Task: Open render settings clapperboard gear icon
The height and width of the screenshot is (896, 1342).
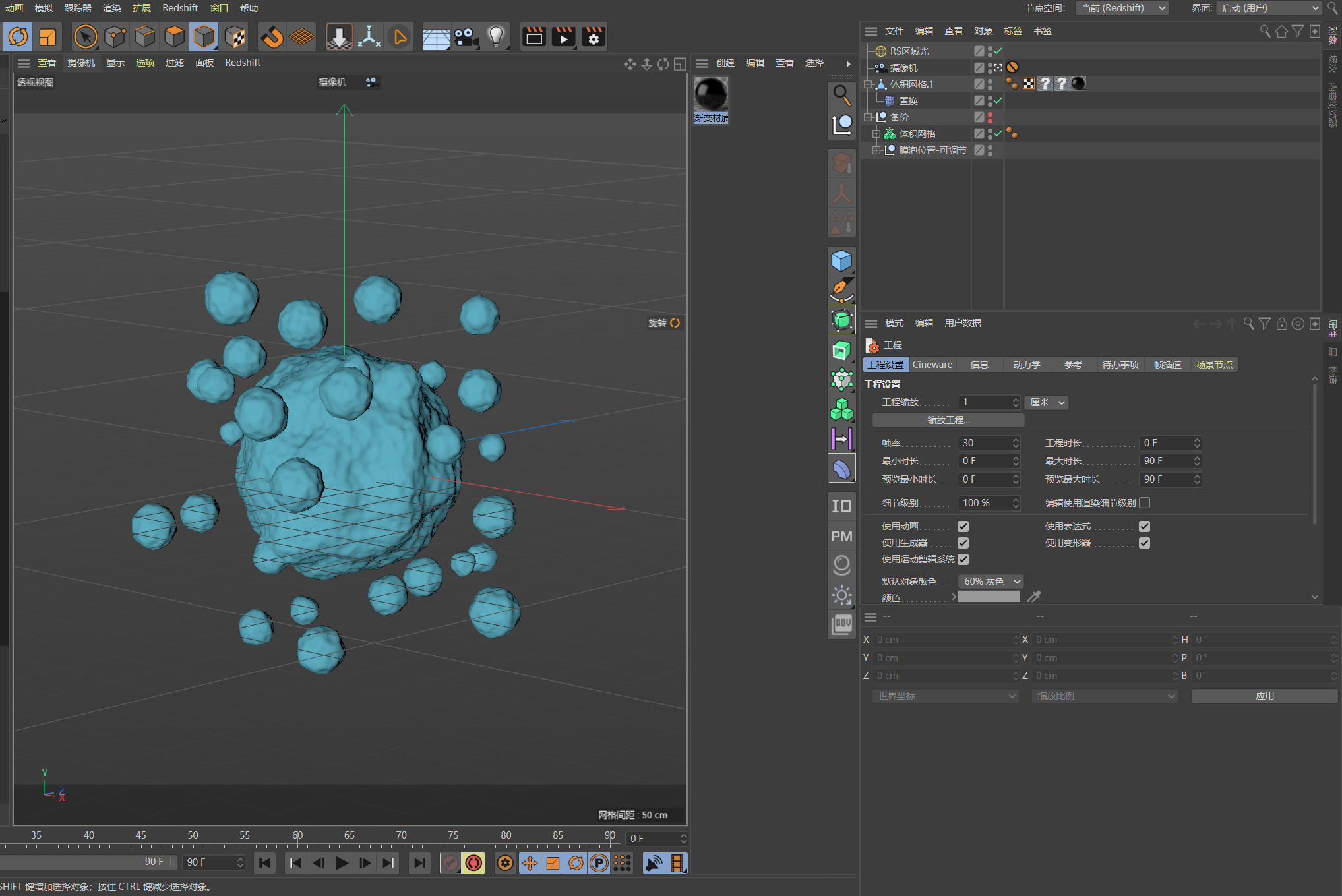Action: pos(594,38)
